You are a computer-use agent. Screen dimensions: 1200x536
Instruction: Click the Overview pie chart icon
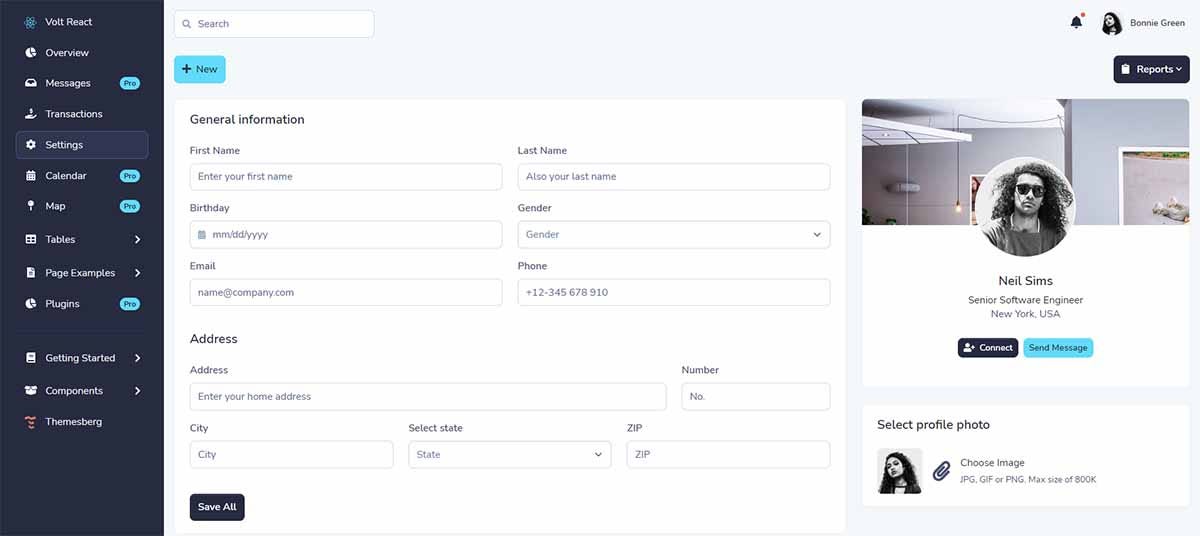31,52
